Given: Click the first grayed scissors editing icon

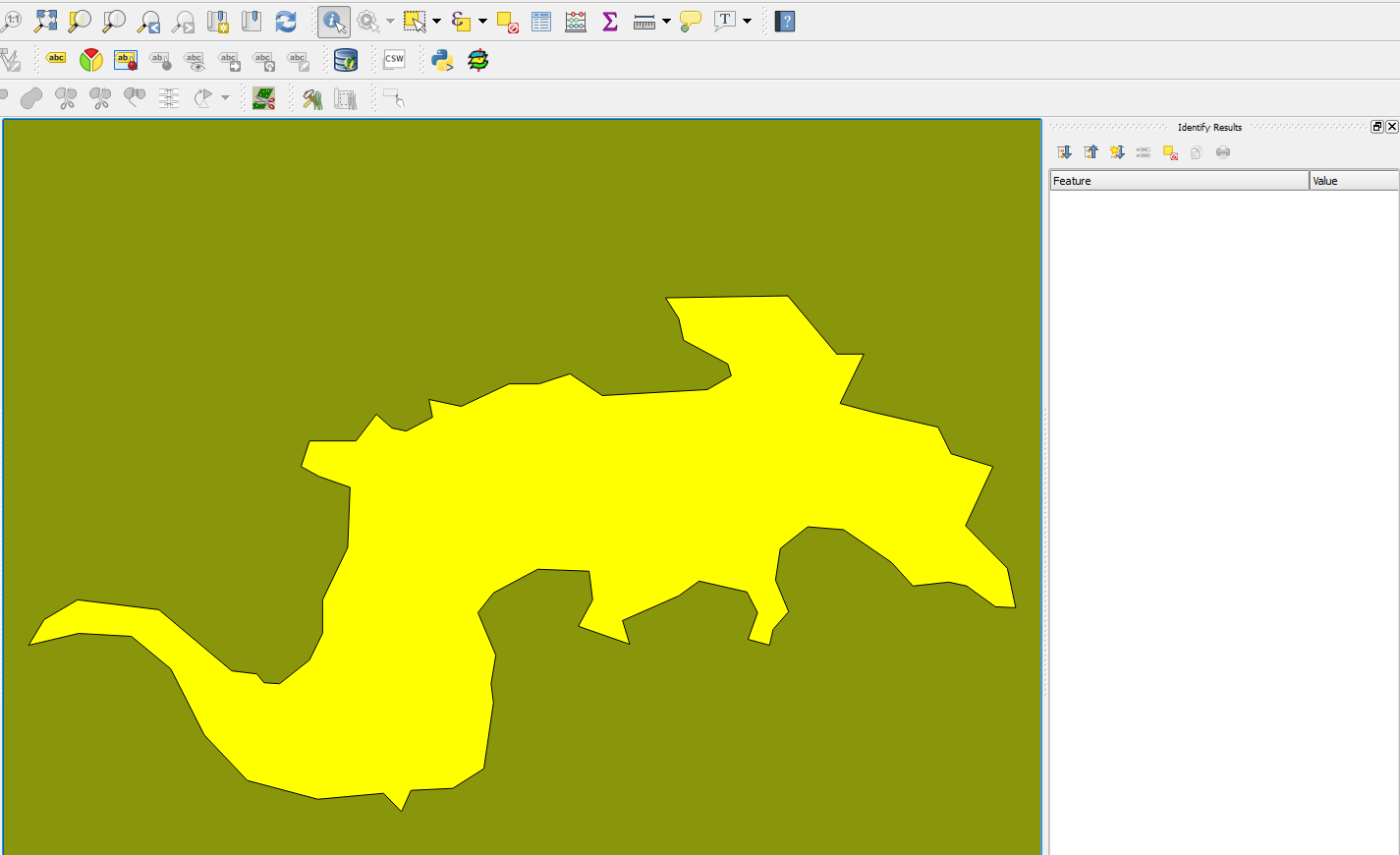Looking at the screenshot, I should click(x=66, y=98).
